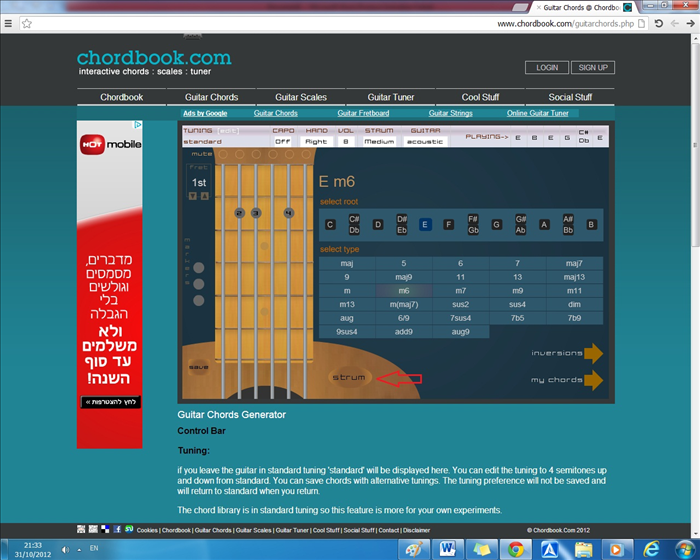
Task: Toggle mute on the fifth string circle
Action: tap(289, 155)
